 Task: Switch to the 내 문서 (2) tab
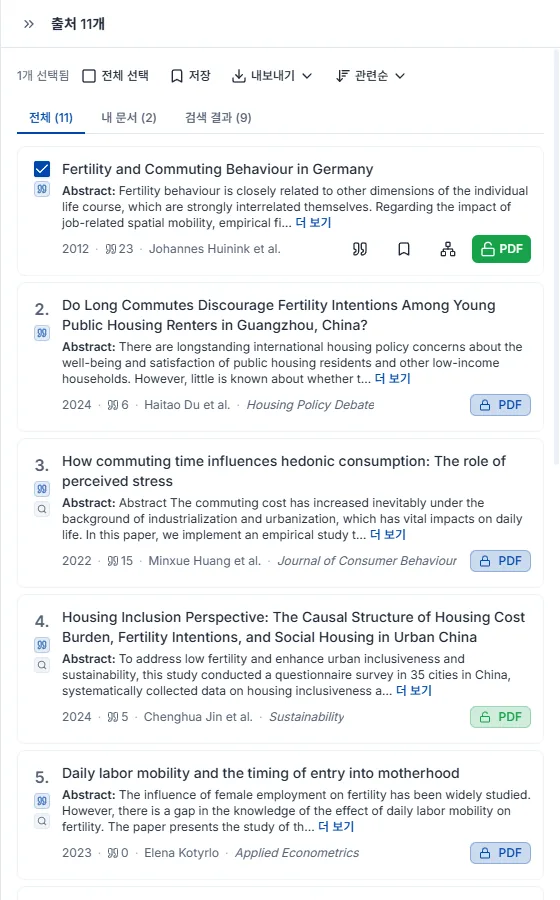click(129, 118)
